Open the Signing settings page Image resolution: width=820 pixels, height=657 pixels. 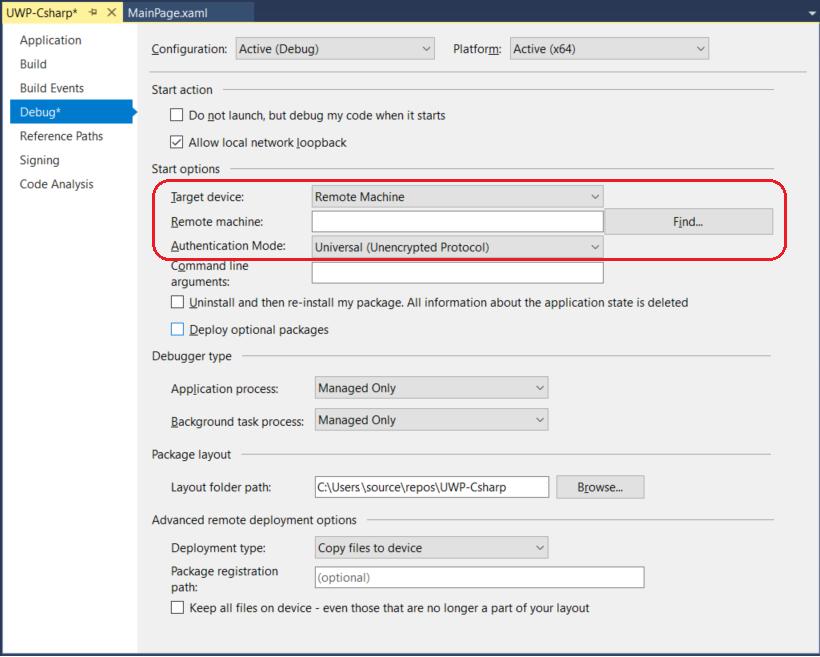[39, 160]
